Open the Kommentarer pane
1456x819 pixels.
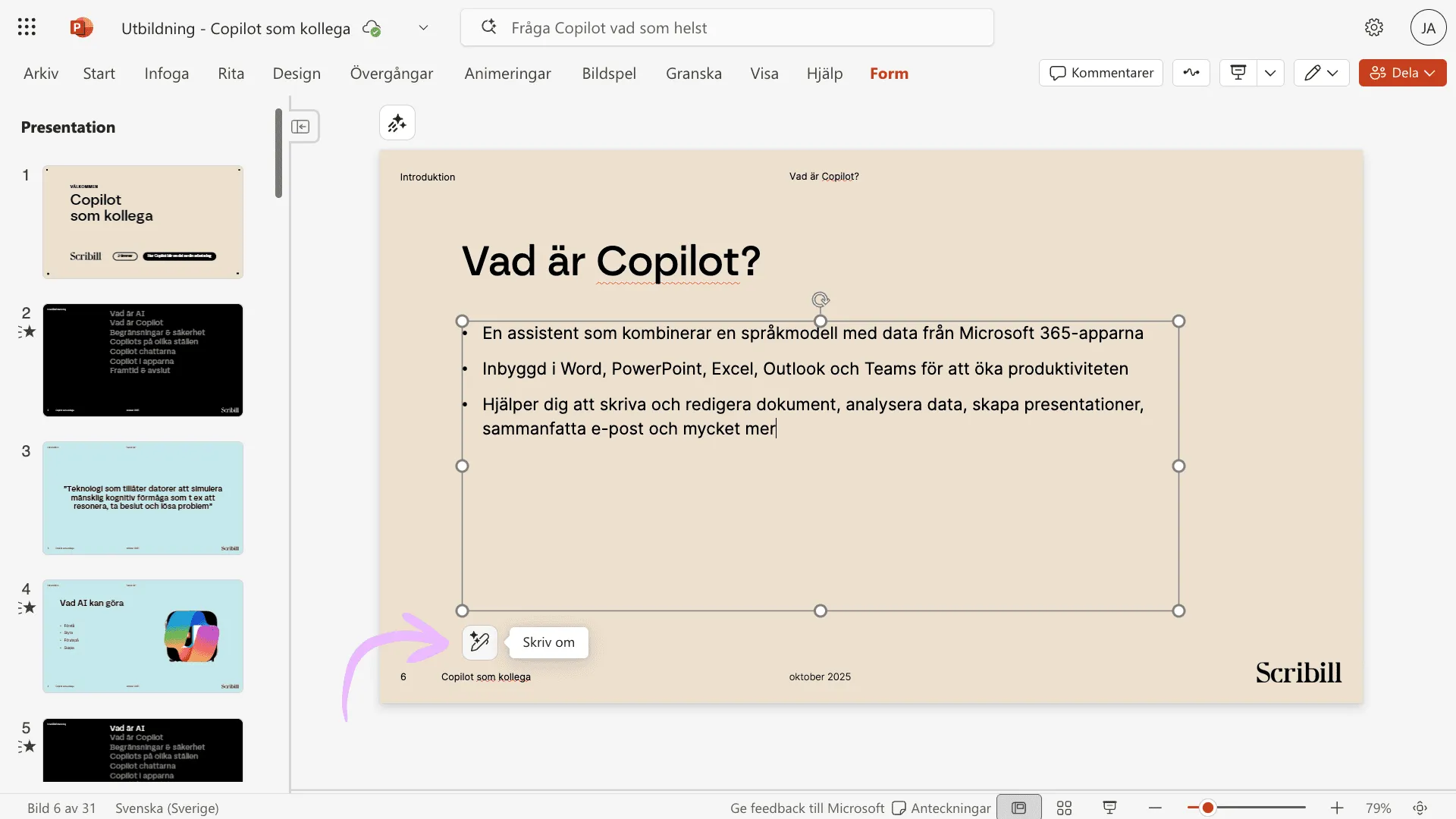tap(1101, 73)
